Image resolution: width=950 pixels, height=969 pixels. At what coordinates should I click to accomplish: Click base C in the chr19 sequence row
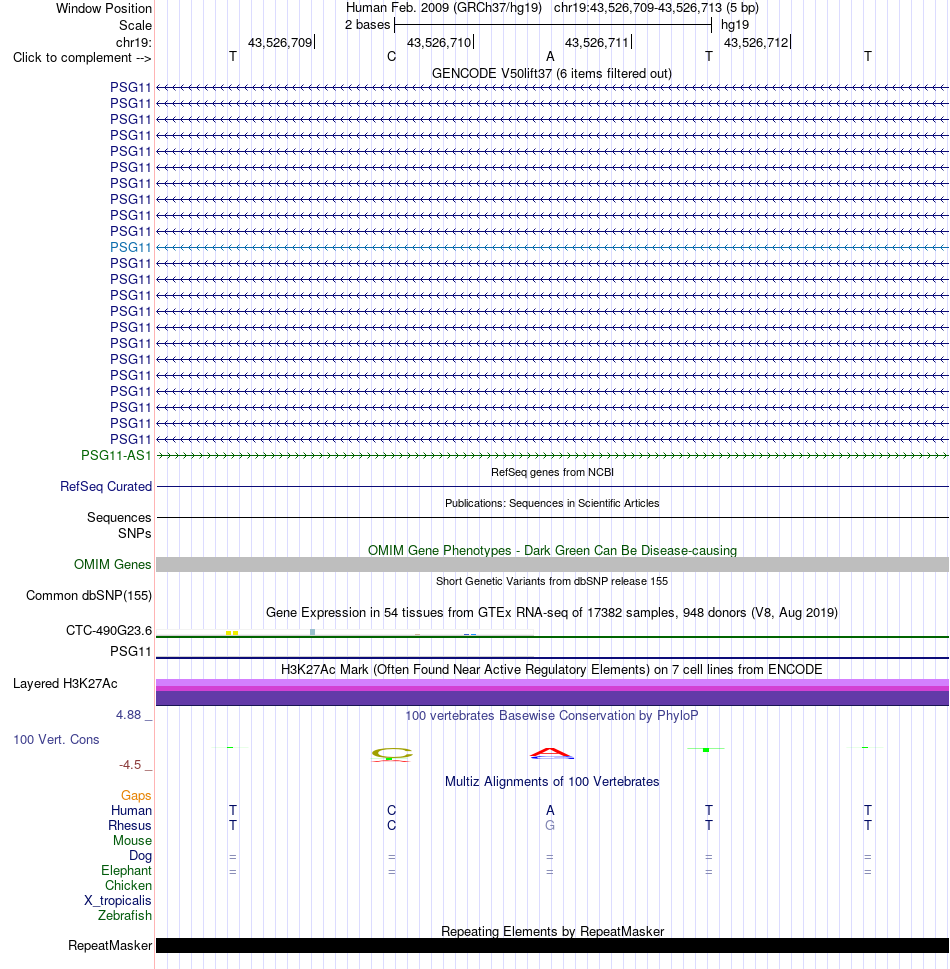pyautogui.click(x=391, y=57)
